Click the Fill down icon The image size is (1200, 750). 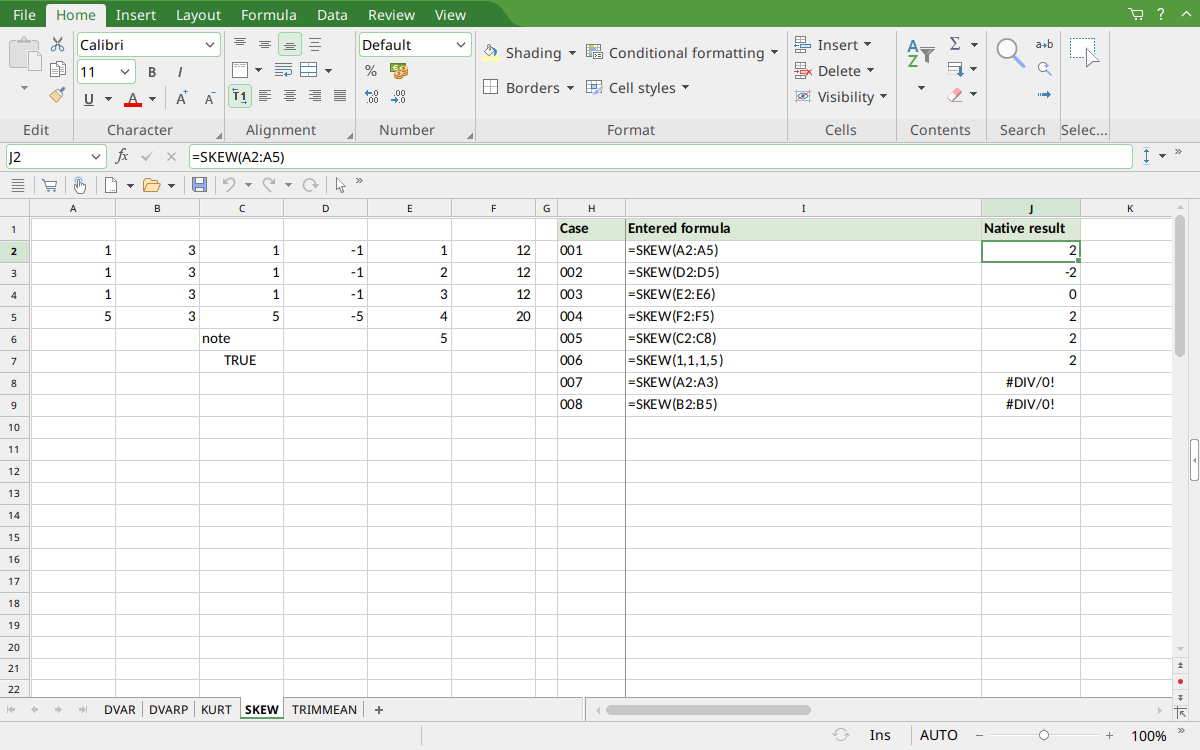[955, 69]
